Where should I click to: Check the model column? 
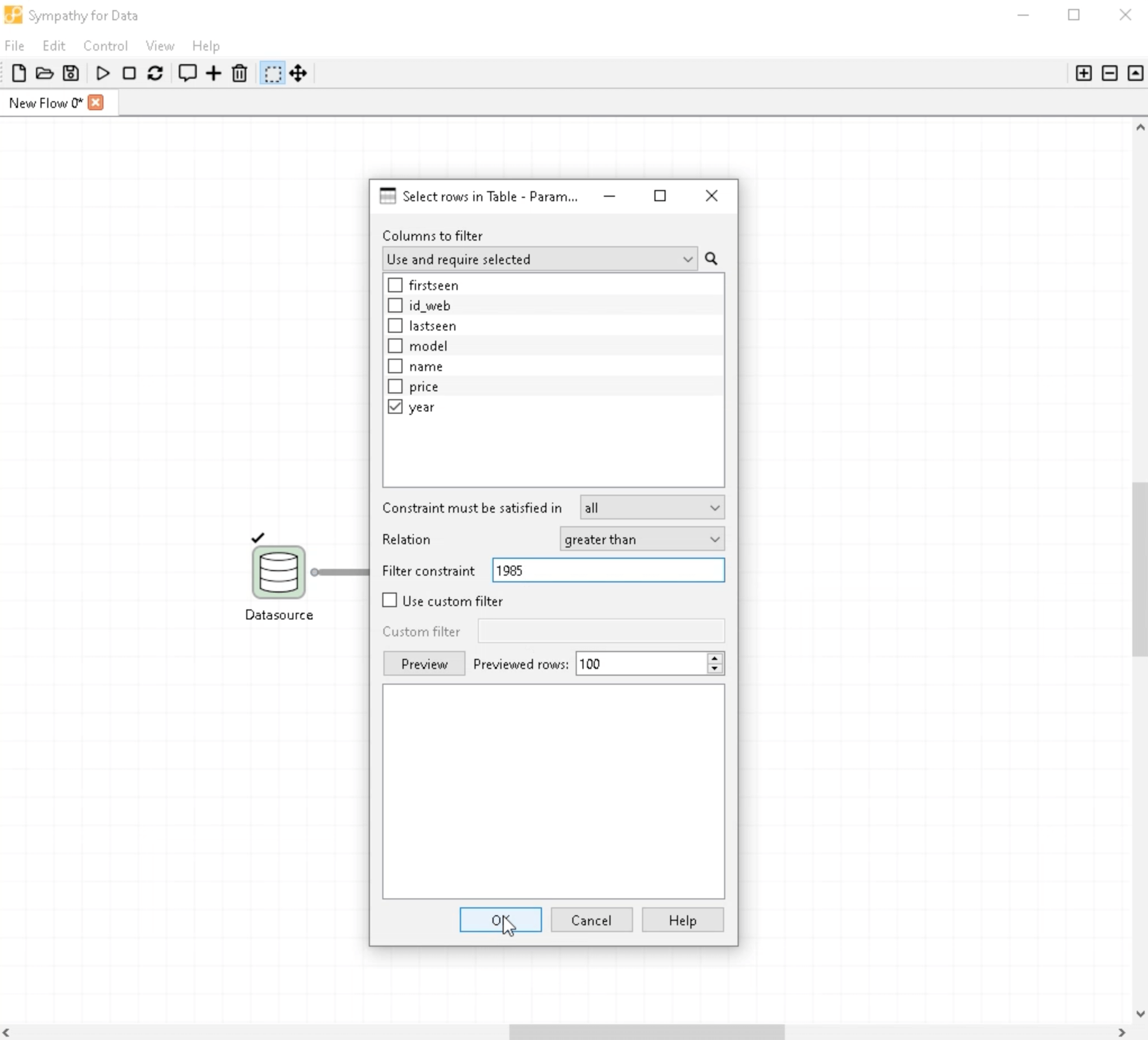click(x=395, y=346)
